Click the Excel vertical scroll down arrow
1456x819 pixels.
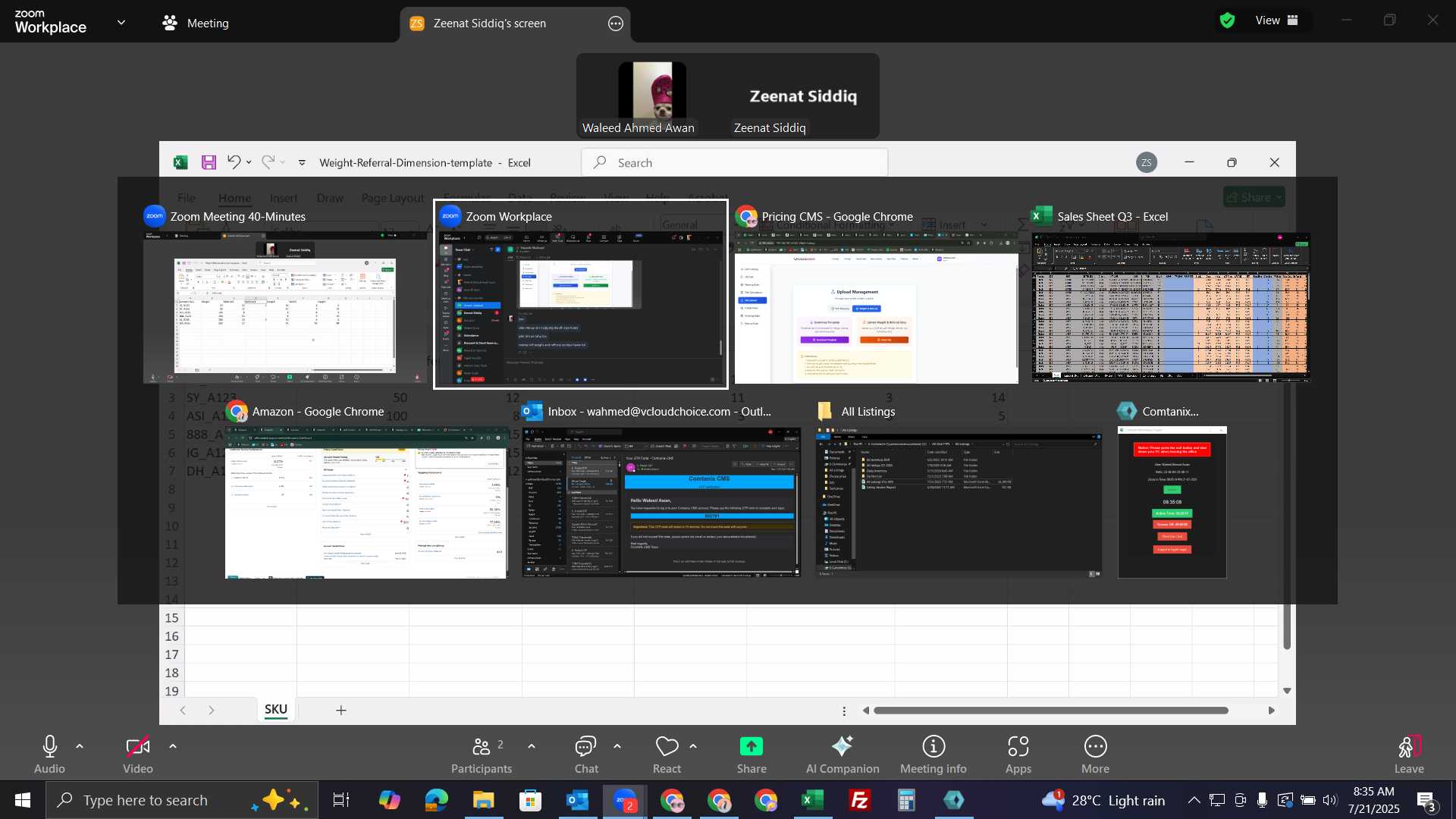[x=1287, y=691]
